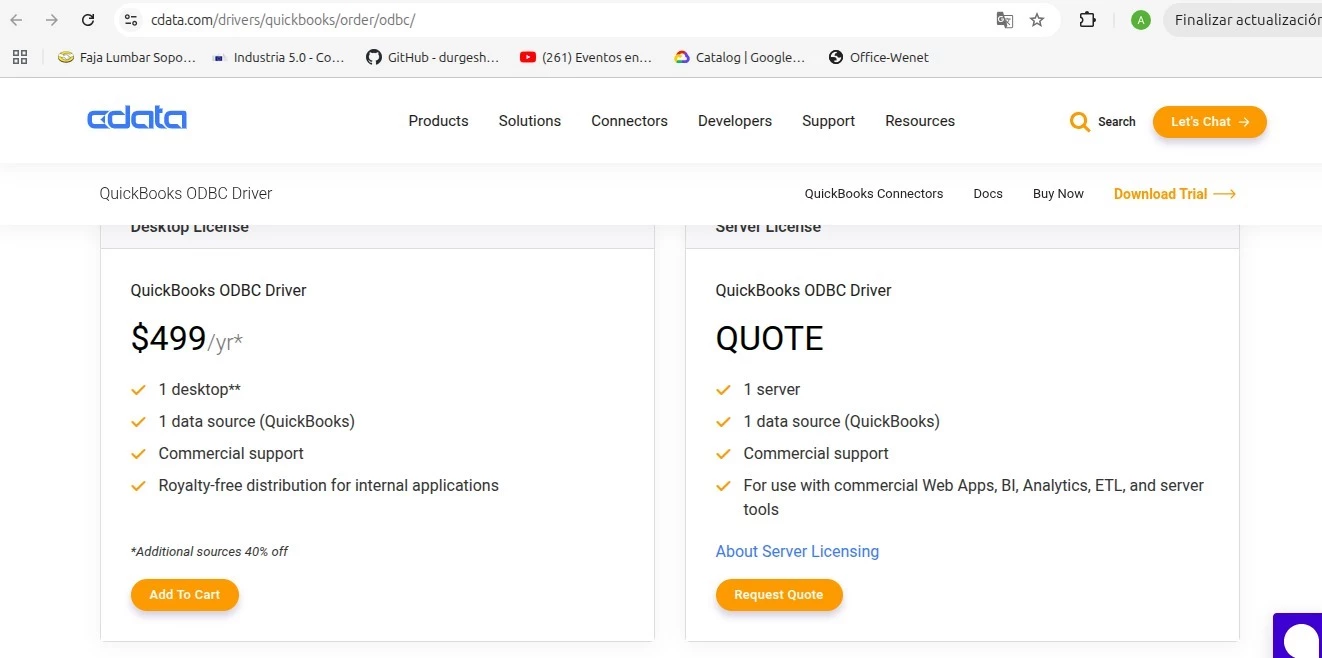Screen dimensions: 1322x658
Task: Bookmark this page with the star icon
Action: tap(1037, 20)
